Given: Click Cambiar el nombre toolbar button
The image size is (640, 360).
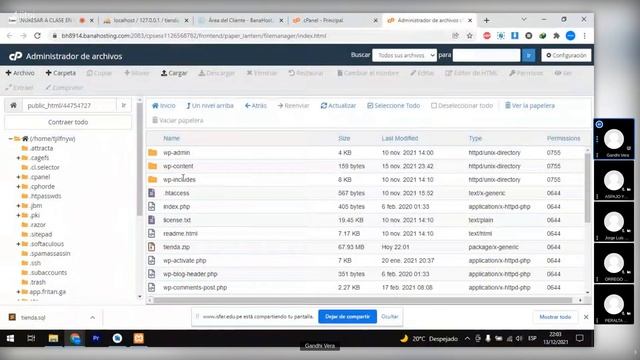Looking at the screenshot, I should [368, 73].
